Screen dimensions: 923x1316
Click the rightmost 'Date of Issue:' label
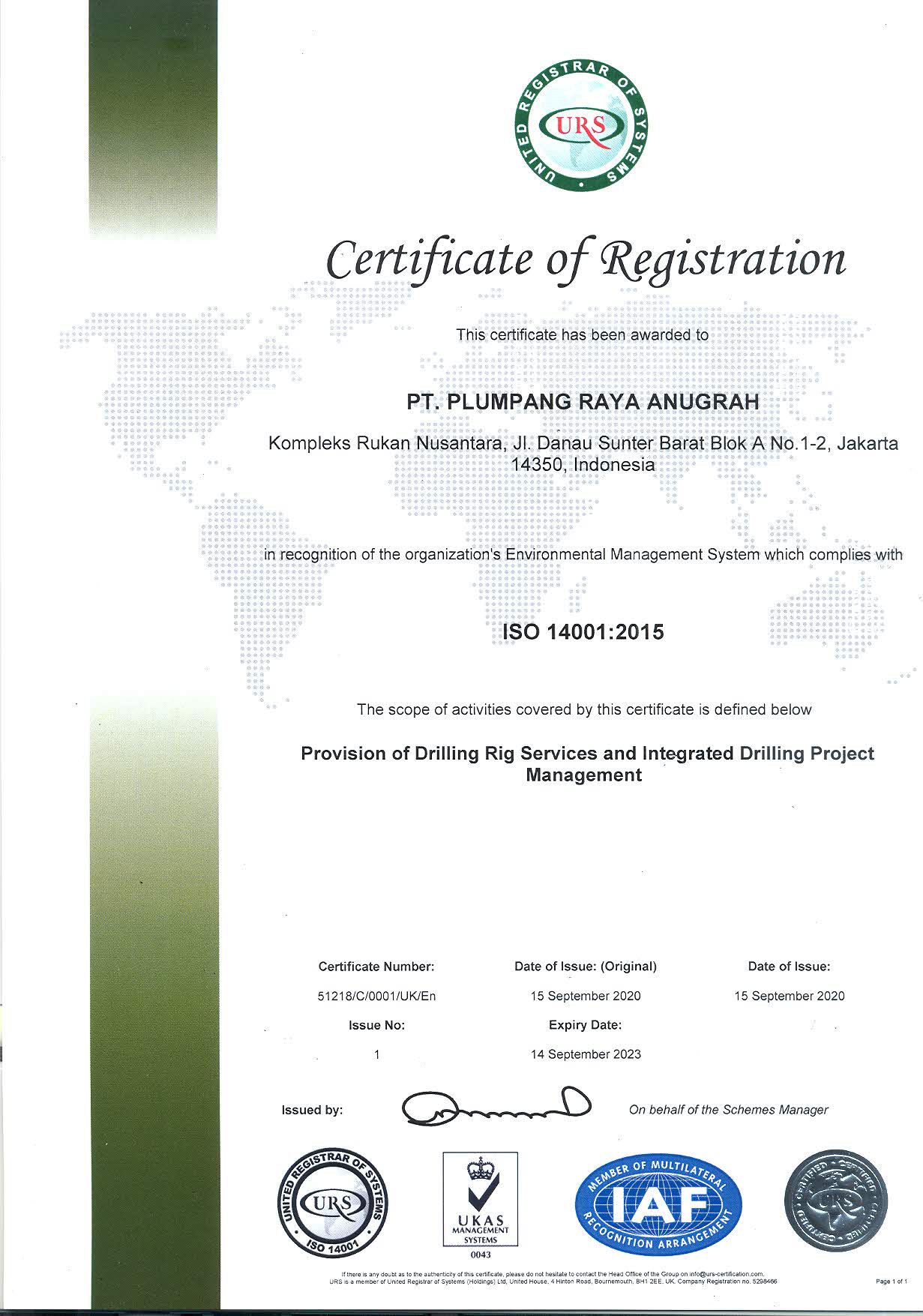pos(789,967)
